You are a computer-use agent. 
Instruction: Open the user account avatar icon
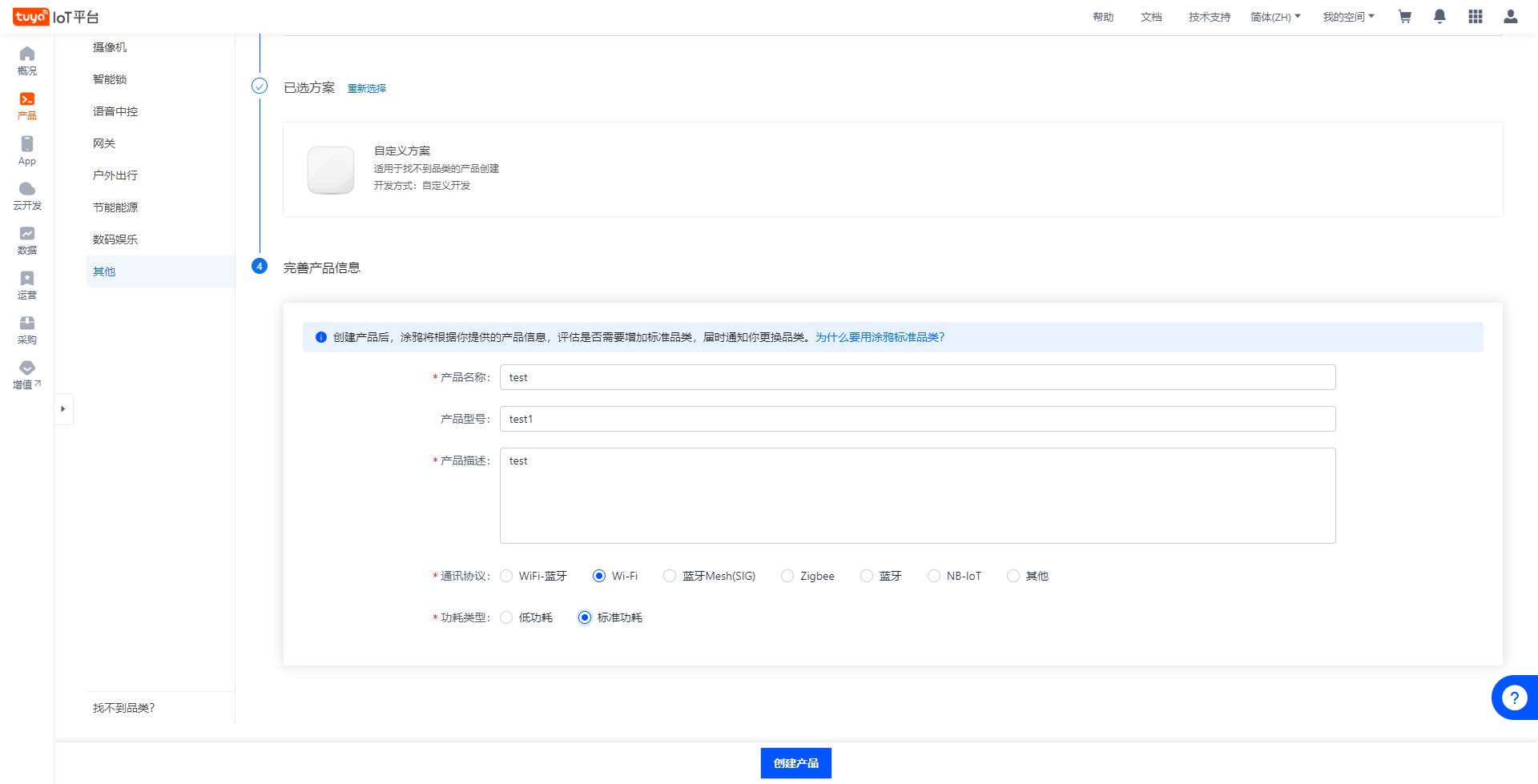click(1511, 17)
